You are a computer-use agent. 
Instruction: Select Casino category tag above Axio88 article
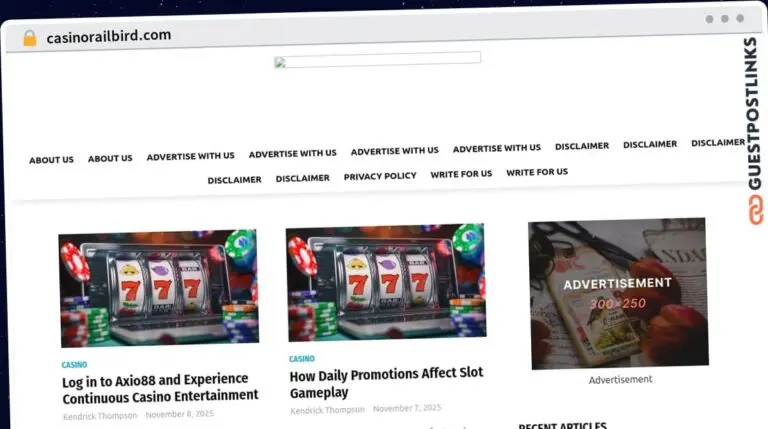coord(74,365)
